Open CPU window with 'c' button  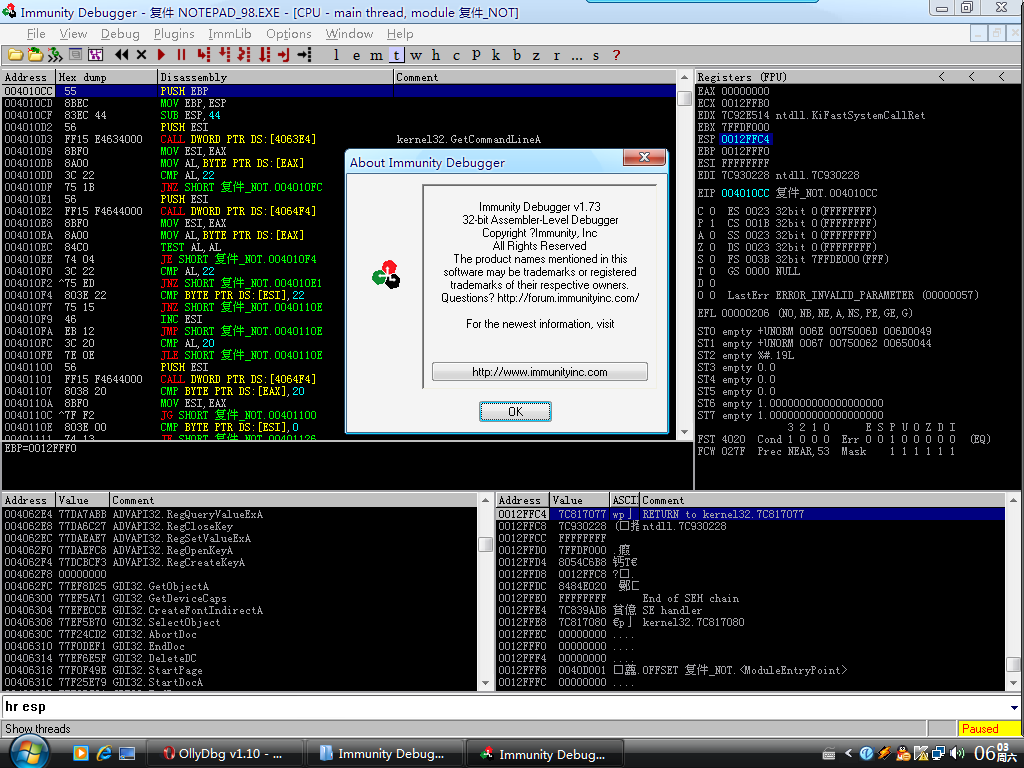coord(456,56)
